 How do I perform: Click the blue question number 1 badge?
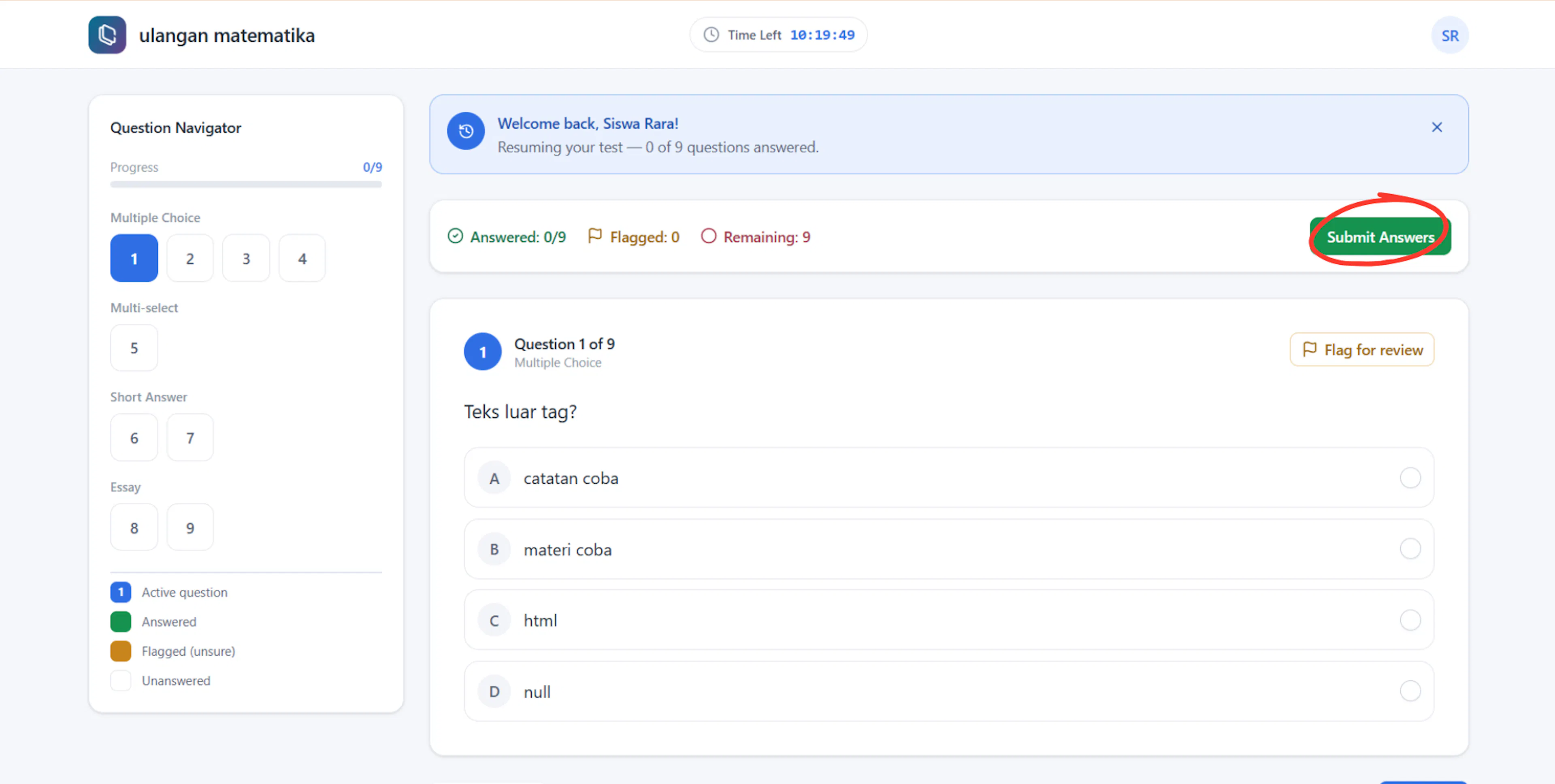(x=482, y=352)
